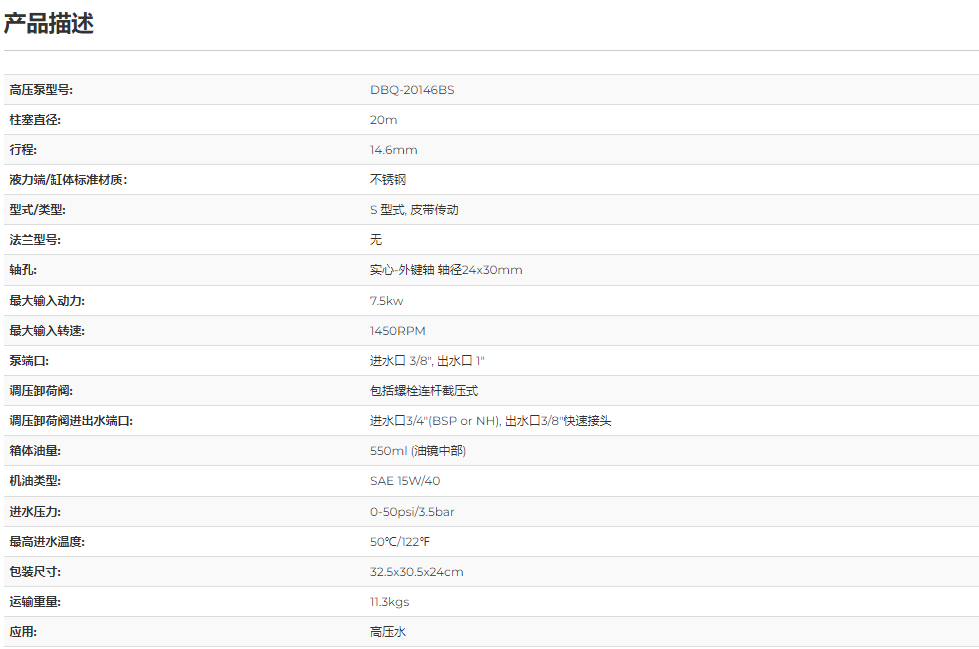This screenshot has width=979, height=649.
Task: Click the 最高进水温度 row label
Action: click(x=47, y=542)
